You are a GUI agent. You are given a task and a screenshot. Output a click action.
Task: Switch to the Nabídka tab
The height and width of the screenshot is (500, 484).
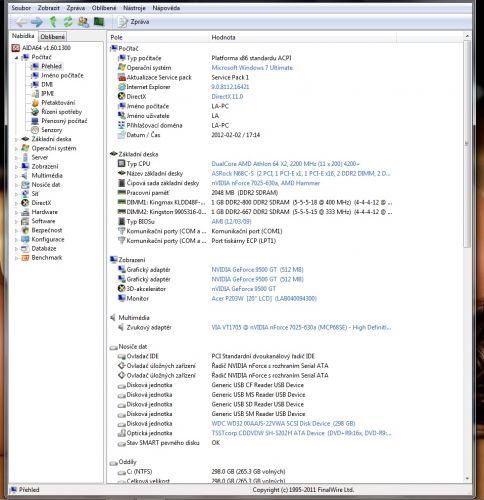[x=23, y=36]
